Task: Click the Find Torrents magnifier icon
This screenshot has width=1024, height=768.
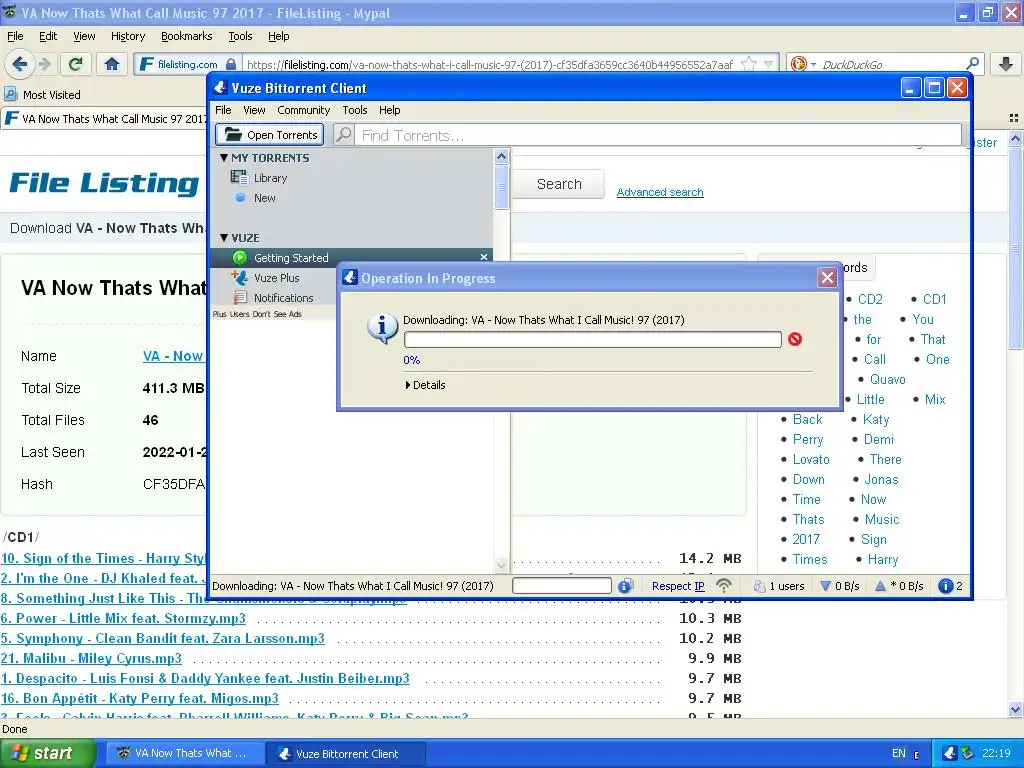Action: coord(344,135)
